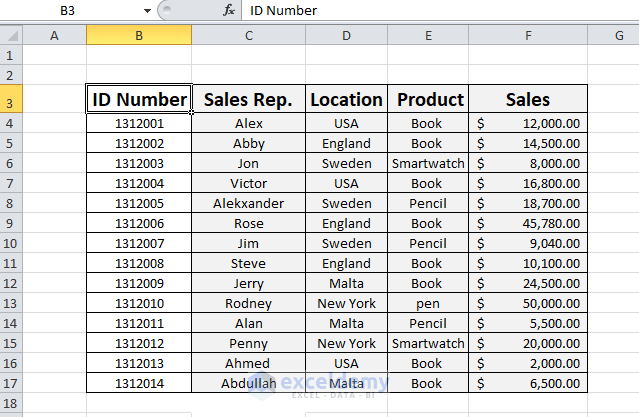Select column E header

tap(428, 35)
